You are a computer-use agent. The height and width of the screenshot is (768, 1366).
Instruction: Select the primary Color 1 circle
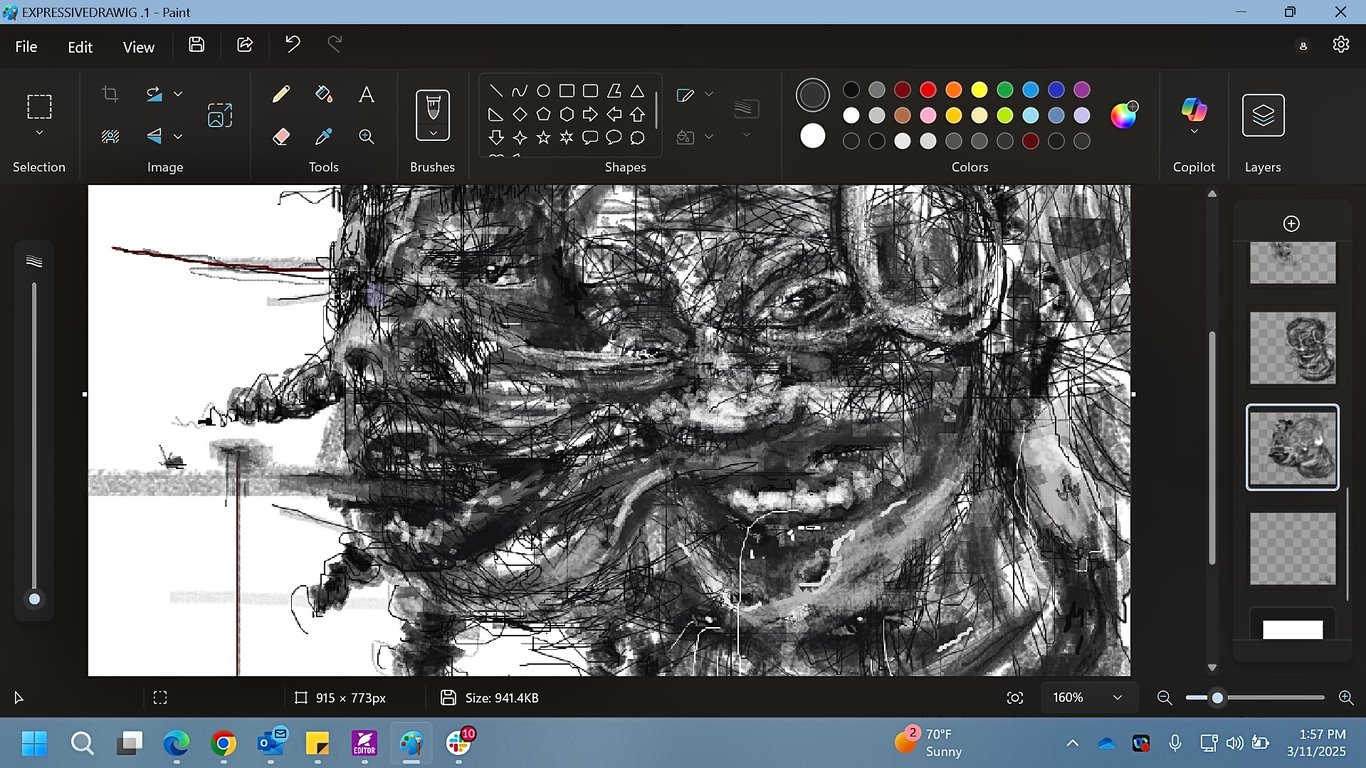(813, 95)
